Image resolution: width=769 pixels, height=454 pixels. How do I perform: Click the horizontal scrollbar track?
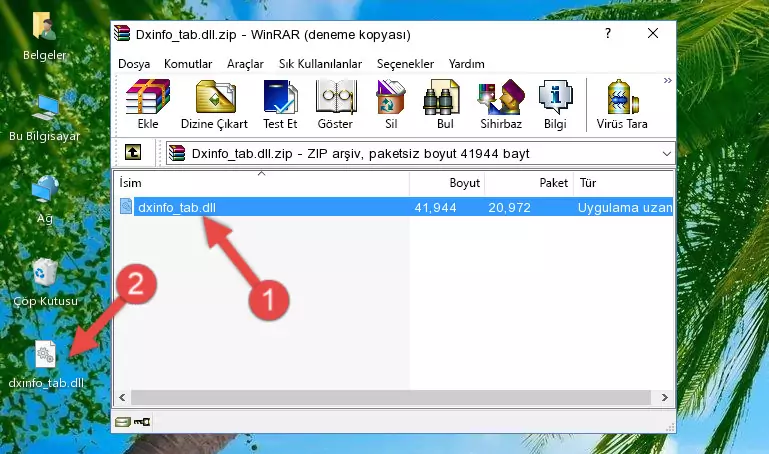tap(391, 398)
